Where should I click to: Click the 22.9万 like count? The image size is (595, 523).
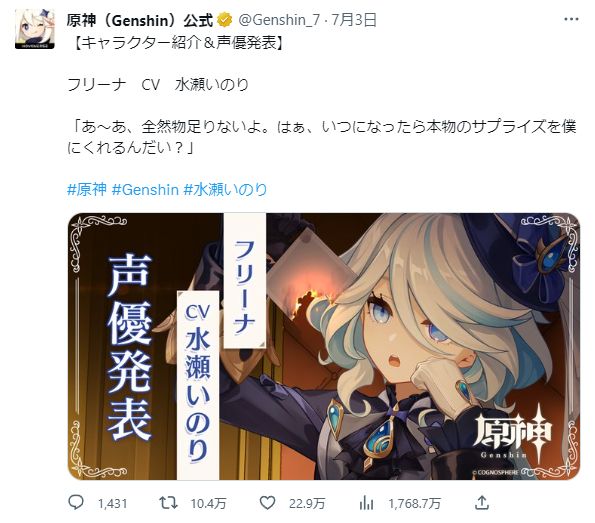click(x=307, y=504)
